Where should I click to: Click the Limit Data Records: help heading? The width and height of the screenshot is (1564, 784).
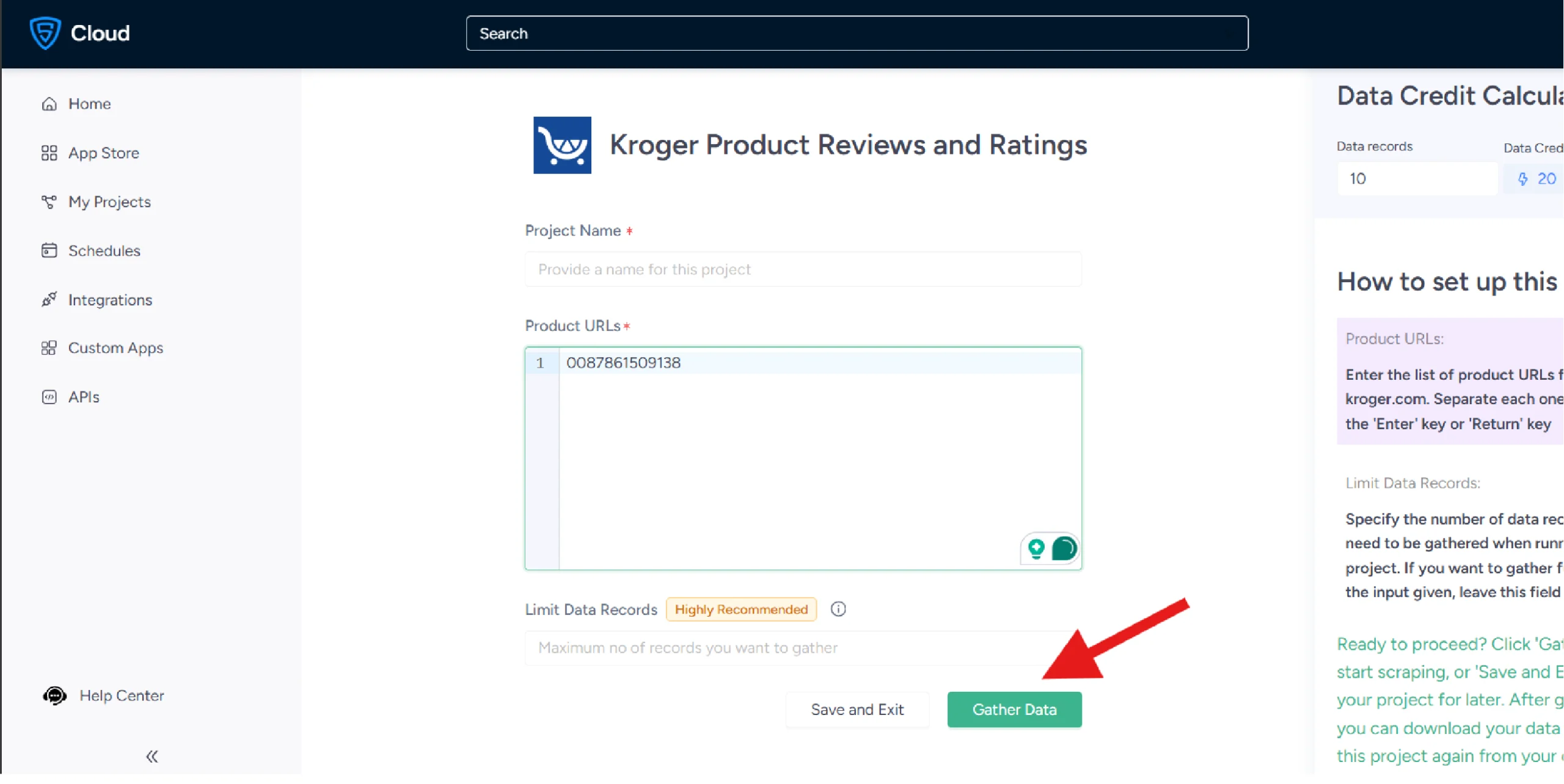tap(1412, 483)
